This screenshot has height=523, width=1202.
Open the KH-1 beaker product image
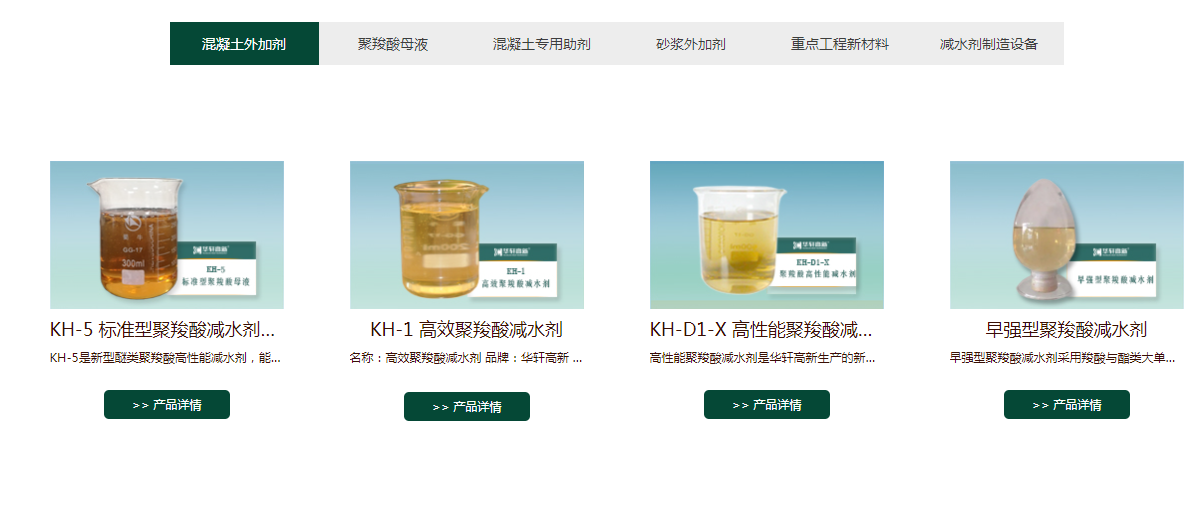pos(467,235)
